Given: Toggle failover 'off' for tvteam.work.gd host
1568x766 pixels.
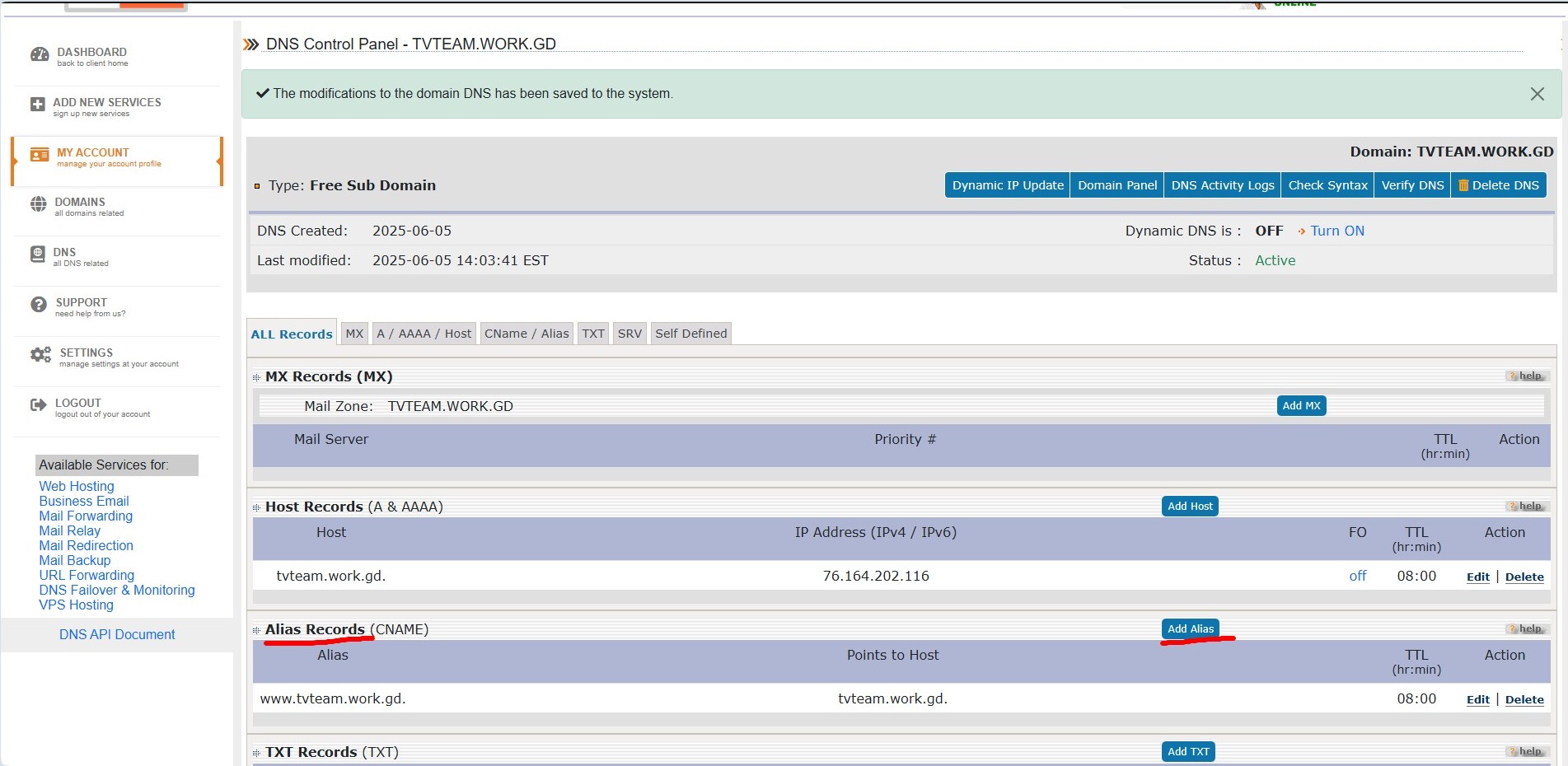Looking at the screenshot, I should (x=1357, y=577).
